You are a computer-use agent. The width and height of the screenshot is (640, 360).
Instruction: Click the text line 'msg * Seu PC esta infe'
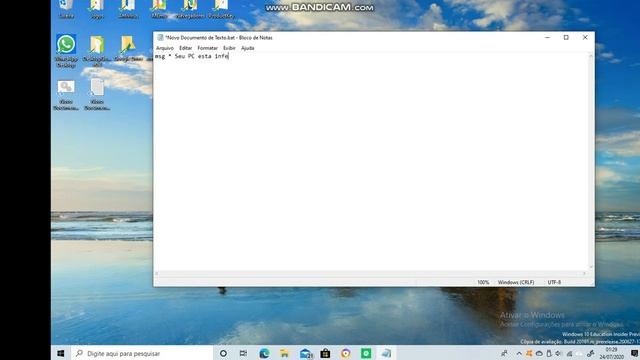click(x=191, y=56)
